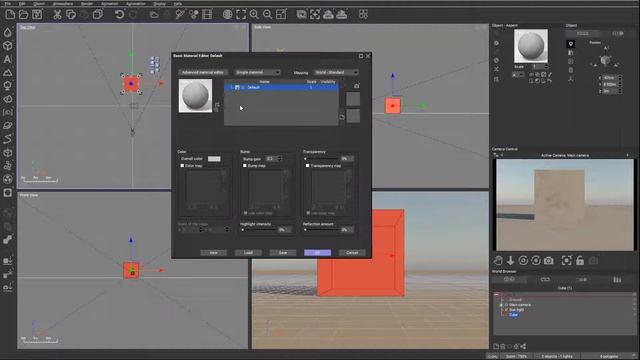This screenshot has width=640, height=360.
Task: Click the Reflection amount slider
Action: pyautogui.click(x=321, y=230)
